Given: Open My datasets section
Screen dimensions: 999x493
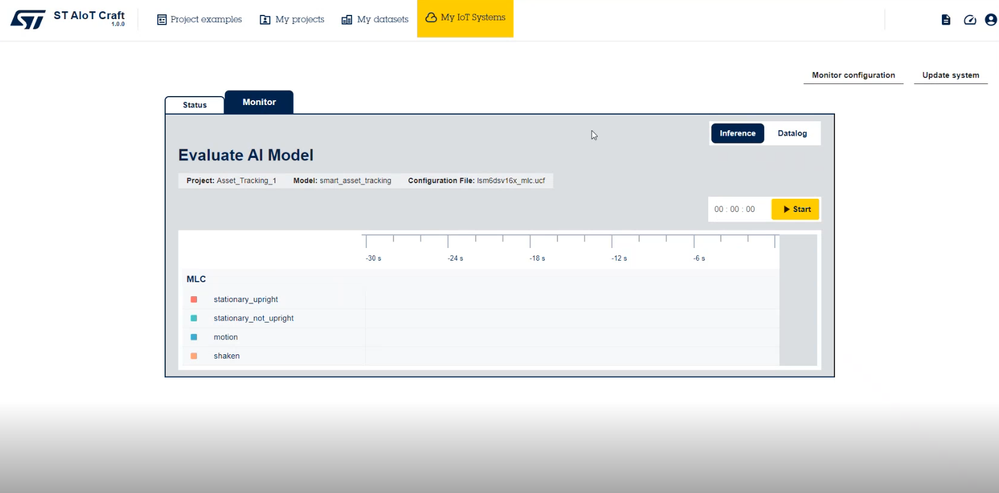Looking at the screenshot, I should click(375, 20).
